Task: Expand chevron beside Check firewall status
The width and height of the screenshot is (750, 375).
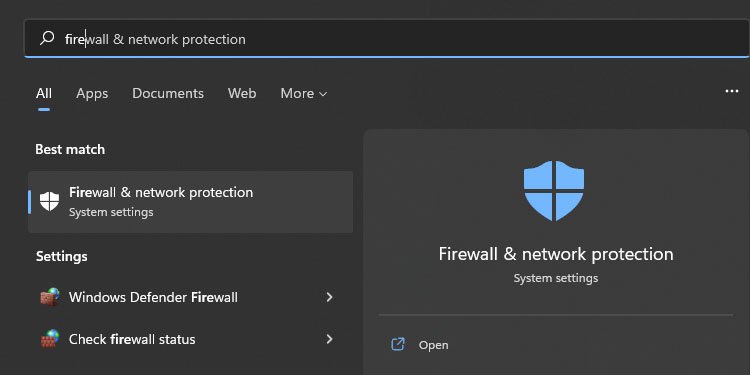Action: coord(329,339)
